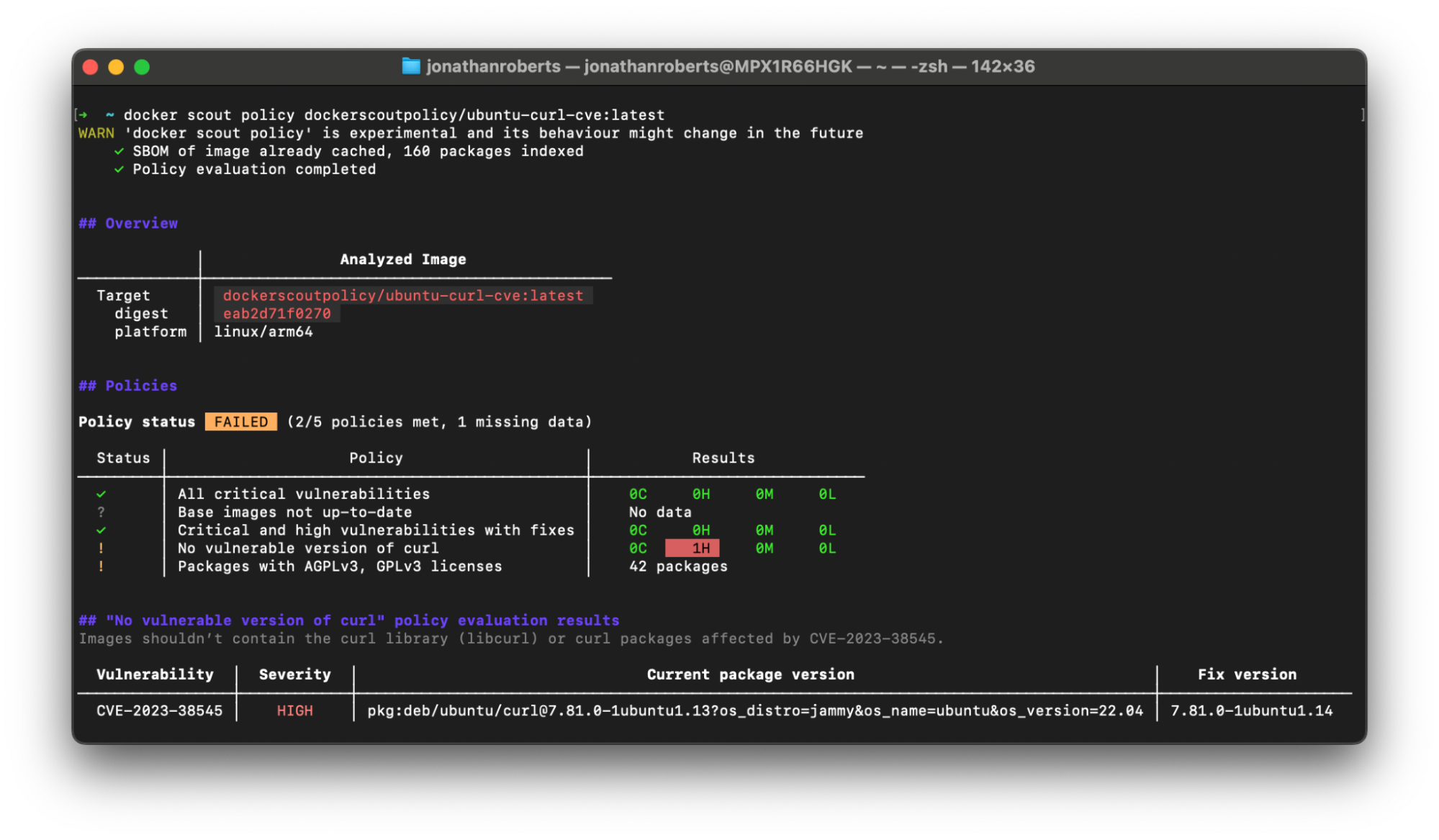Expand the Overview section header
The height and width of the screenshot is (840, 1439).
point(128,223)
